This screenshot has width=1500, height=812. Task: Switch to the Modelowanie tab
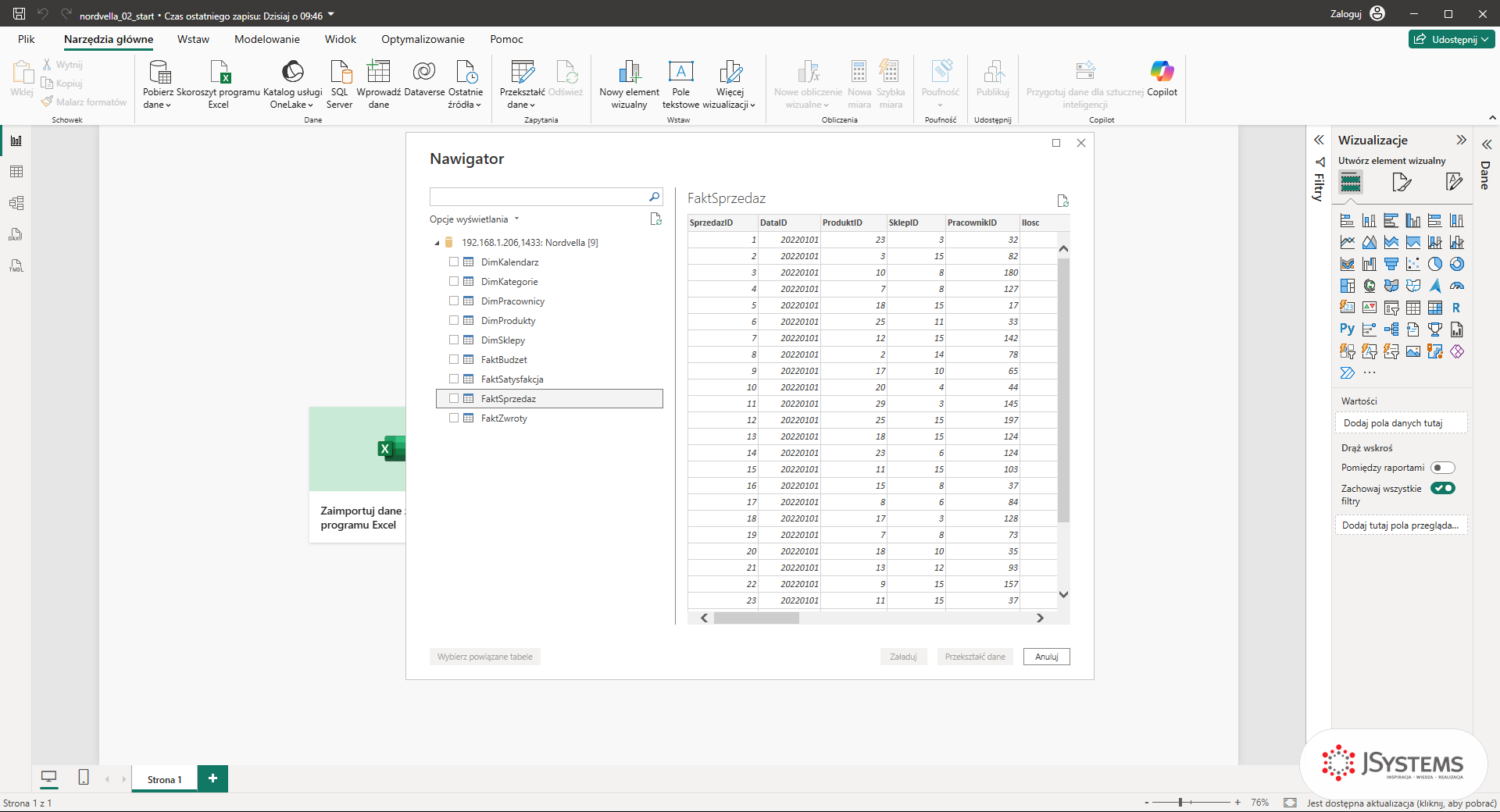click(x=267, y=39)
